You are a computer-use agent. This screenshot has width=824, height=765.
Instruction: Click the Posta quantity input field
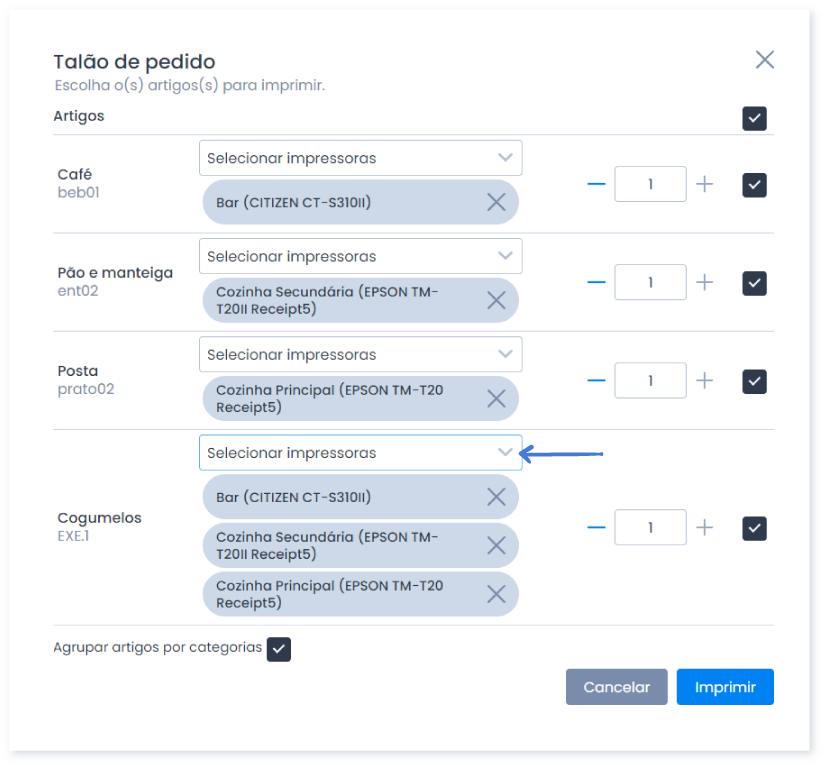pos(650,380)
